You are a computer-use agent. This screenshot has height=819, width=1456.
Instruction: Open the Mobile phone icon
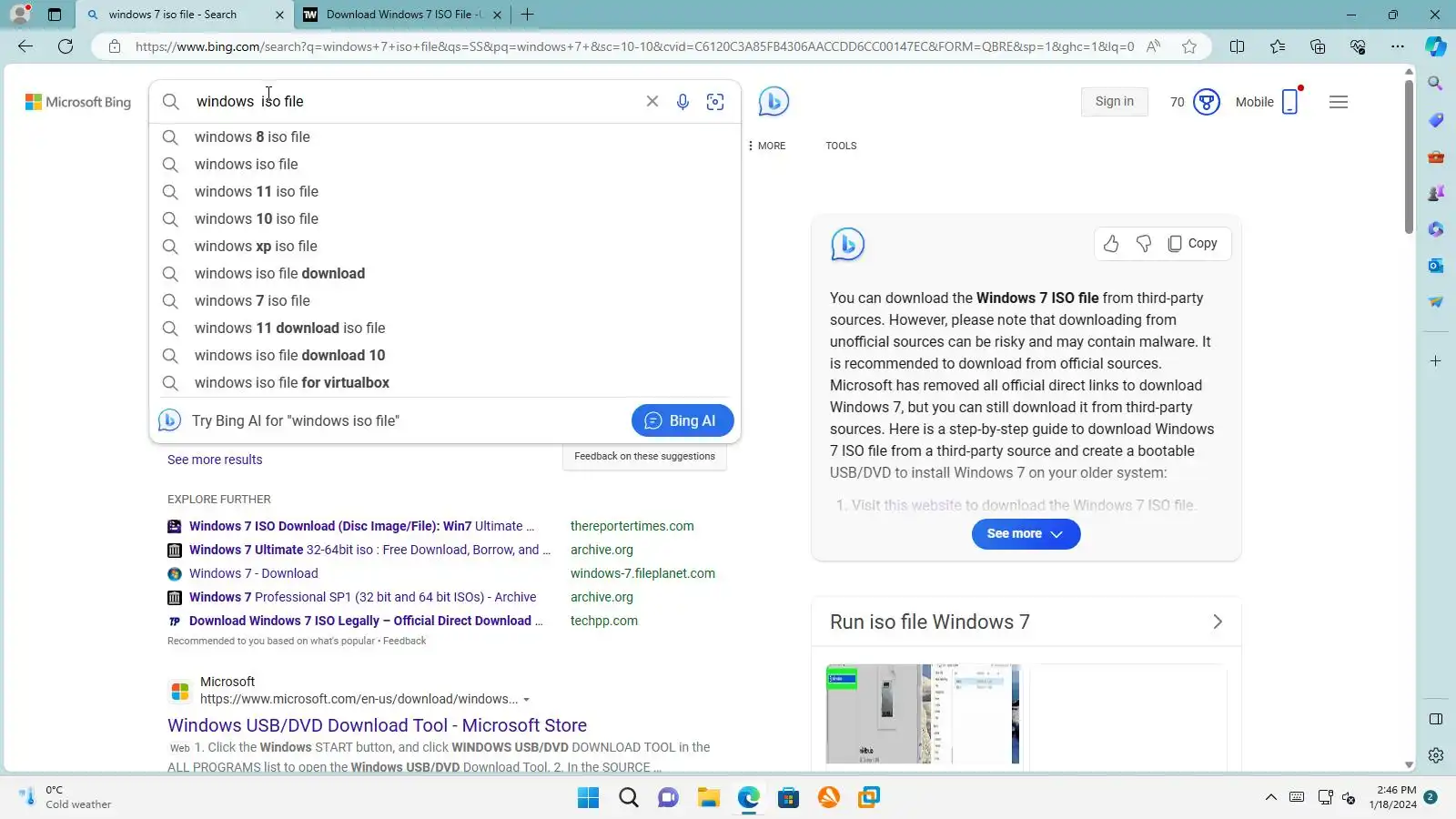point(1290,102)
